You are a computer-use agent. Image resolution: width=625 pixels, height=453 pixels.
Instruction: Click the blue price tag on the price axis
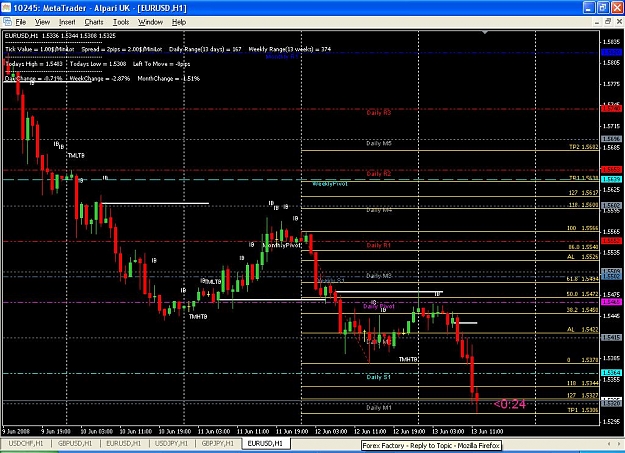tap(611, 52)
